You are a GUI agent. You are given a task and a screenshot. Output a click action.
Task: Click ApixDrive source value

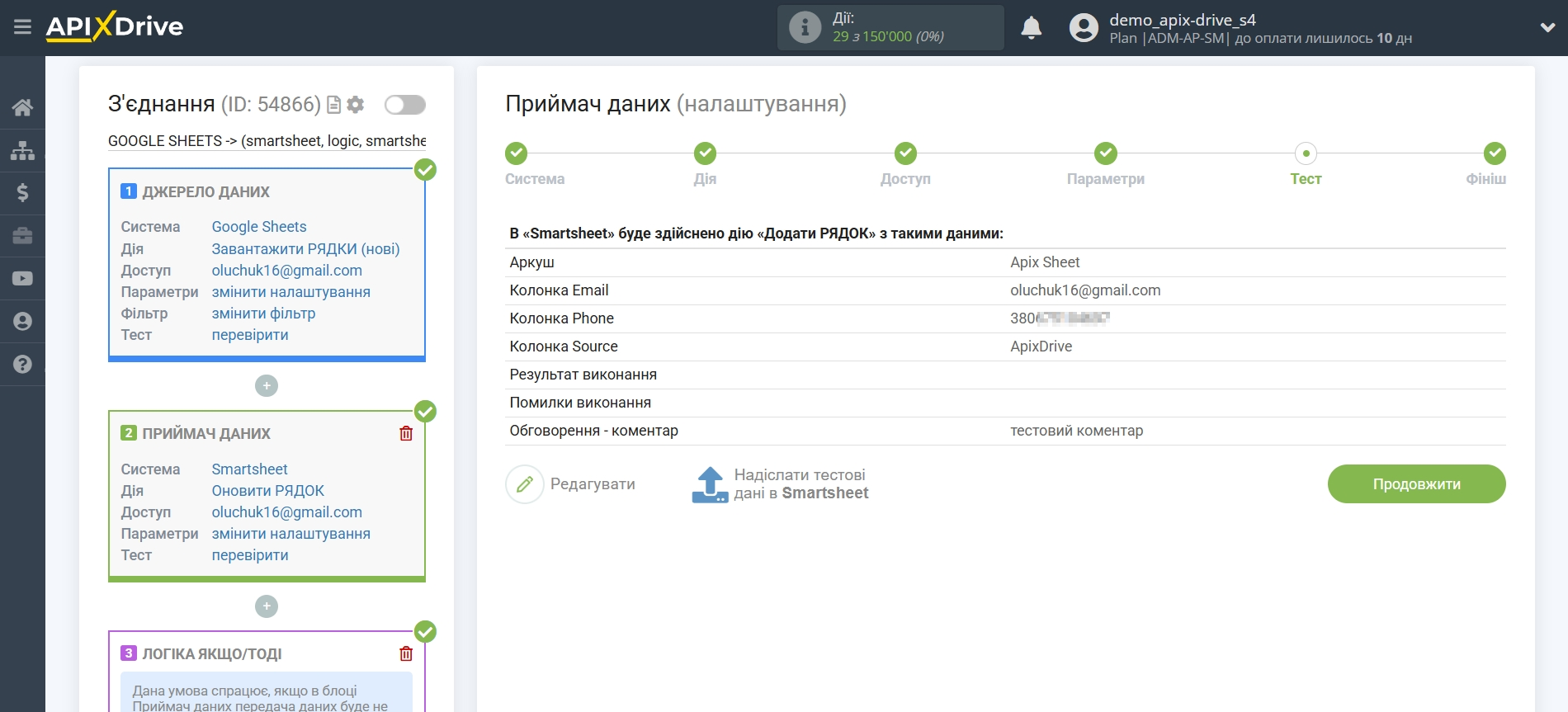pos(1041,347)
